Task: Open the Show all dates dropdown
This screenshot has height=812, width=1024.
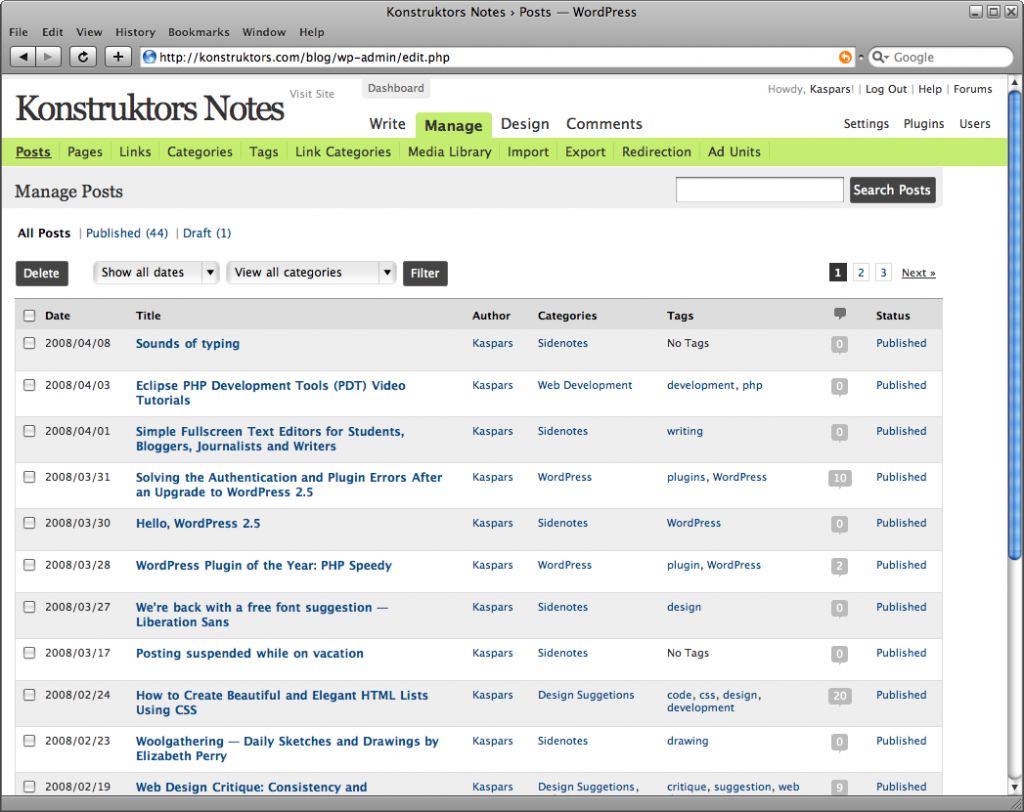Action: coord(155,273)
